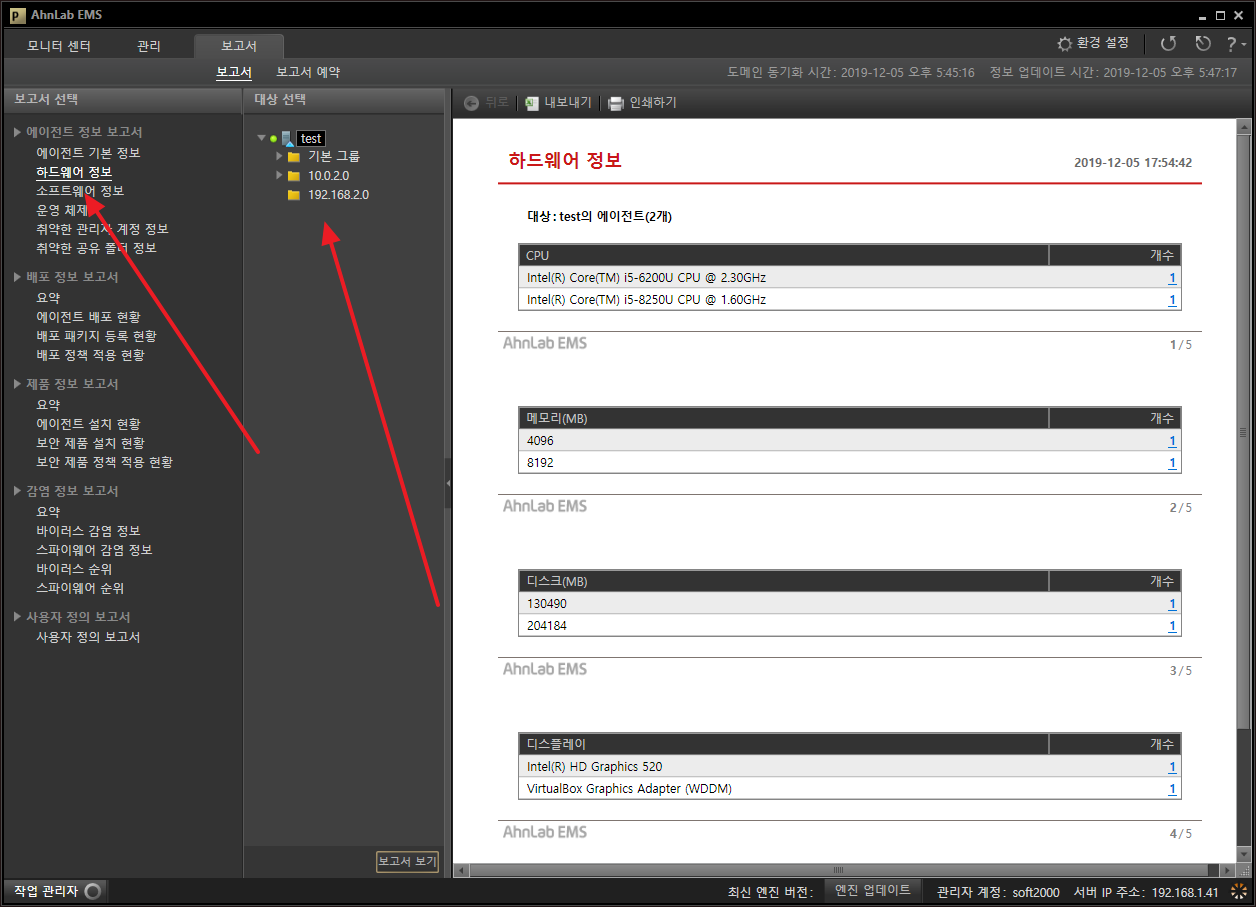
Task: Select the 보고서 main tab
Action: pyautogui.click(x=239, y=46)
